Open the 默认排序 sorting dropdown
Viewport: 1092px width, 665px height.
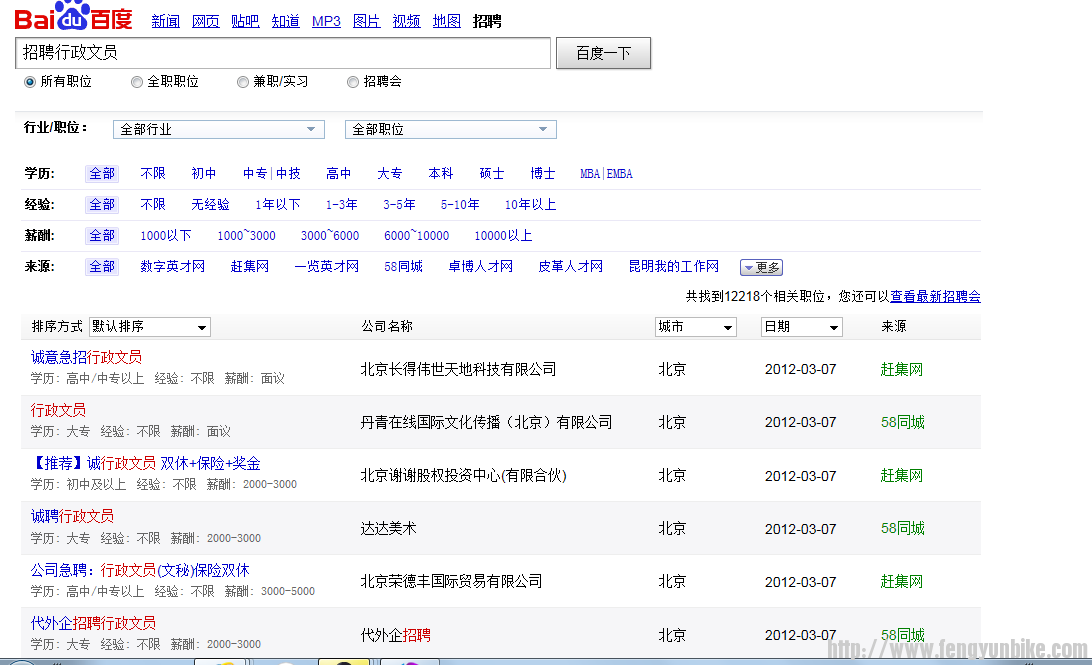point(149,326)
